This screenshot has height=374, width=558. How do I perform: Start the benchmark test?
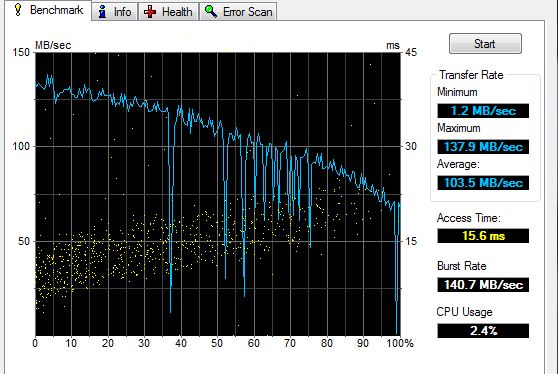tap(485, 44)
